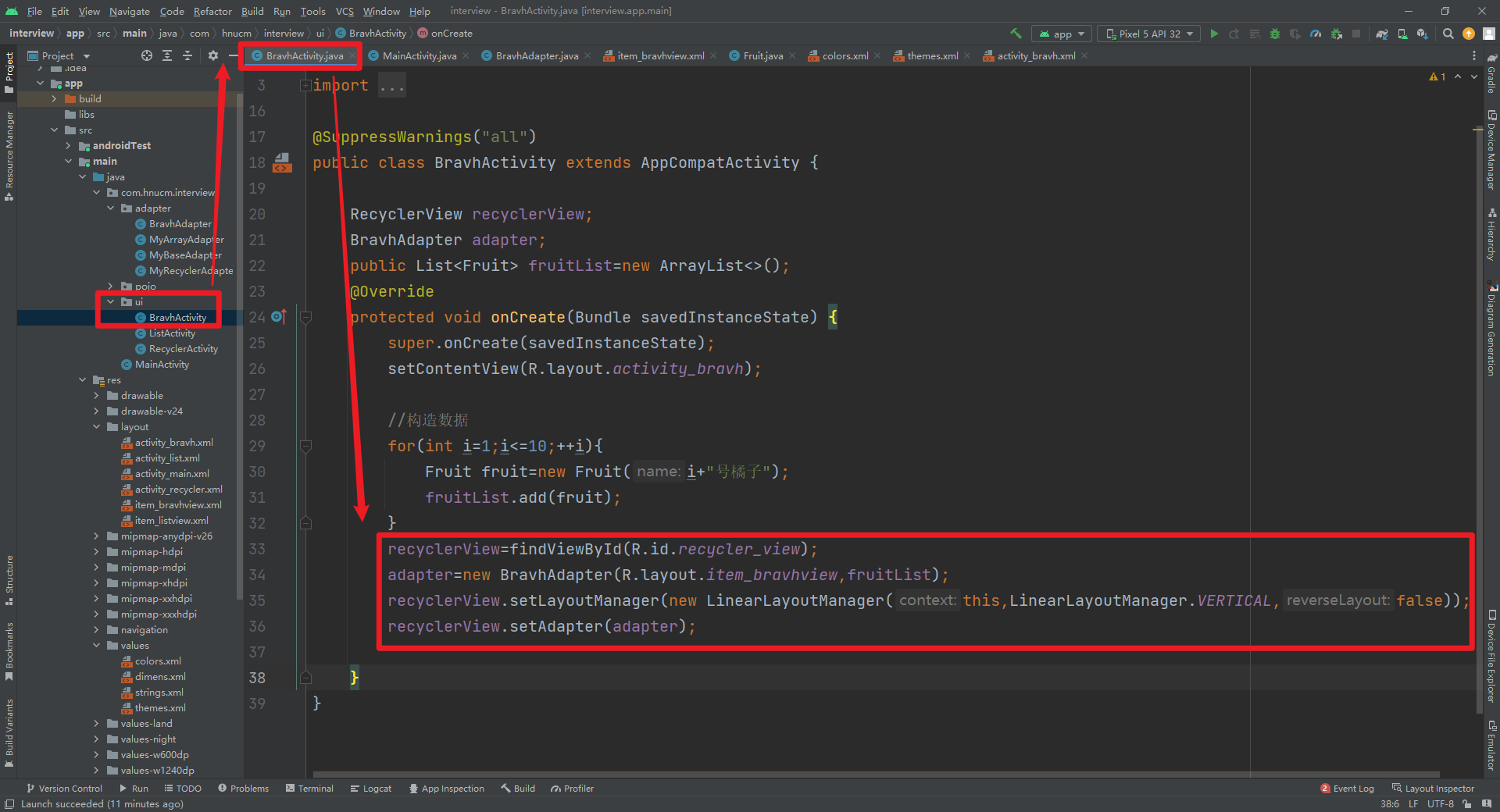This screenshot has width=1500, height=812.
Task: Toggle the read-only lock icon in status bar
Action: (1467, 803)
